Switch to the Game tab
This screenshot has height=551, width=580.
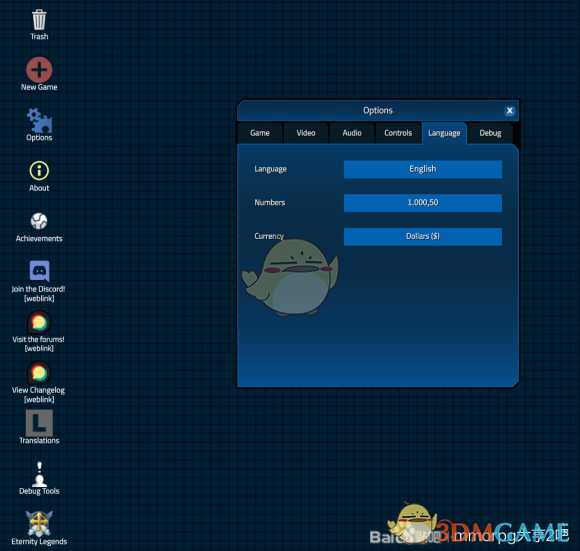260,133
